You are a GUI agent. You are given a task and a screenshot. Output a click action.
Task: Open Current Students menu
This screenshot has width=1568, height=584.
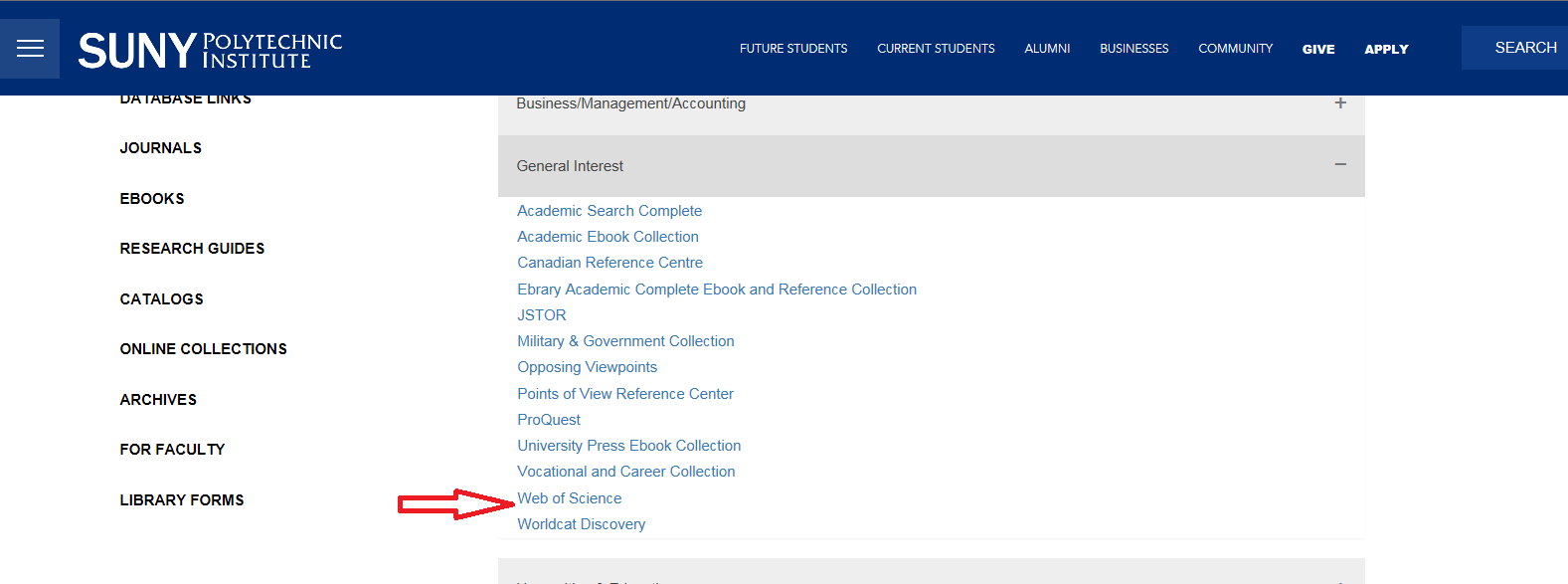[x=936, y=49]
